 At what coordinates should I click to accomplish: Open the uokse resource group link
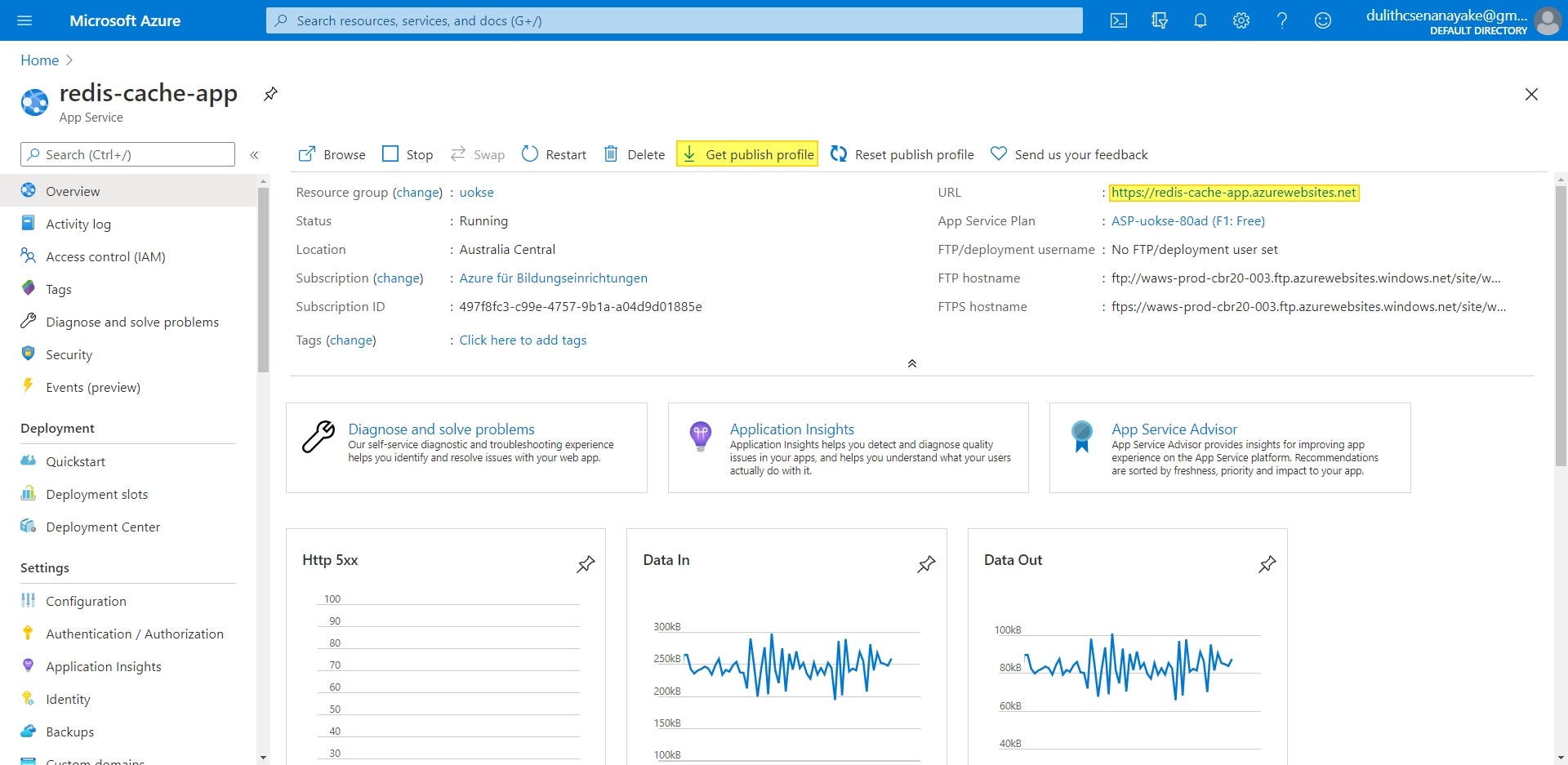pos(476,193)
